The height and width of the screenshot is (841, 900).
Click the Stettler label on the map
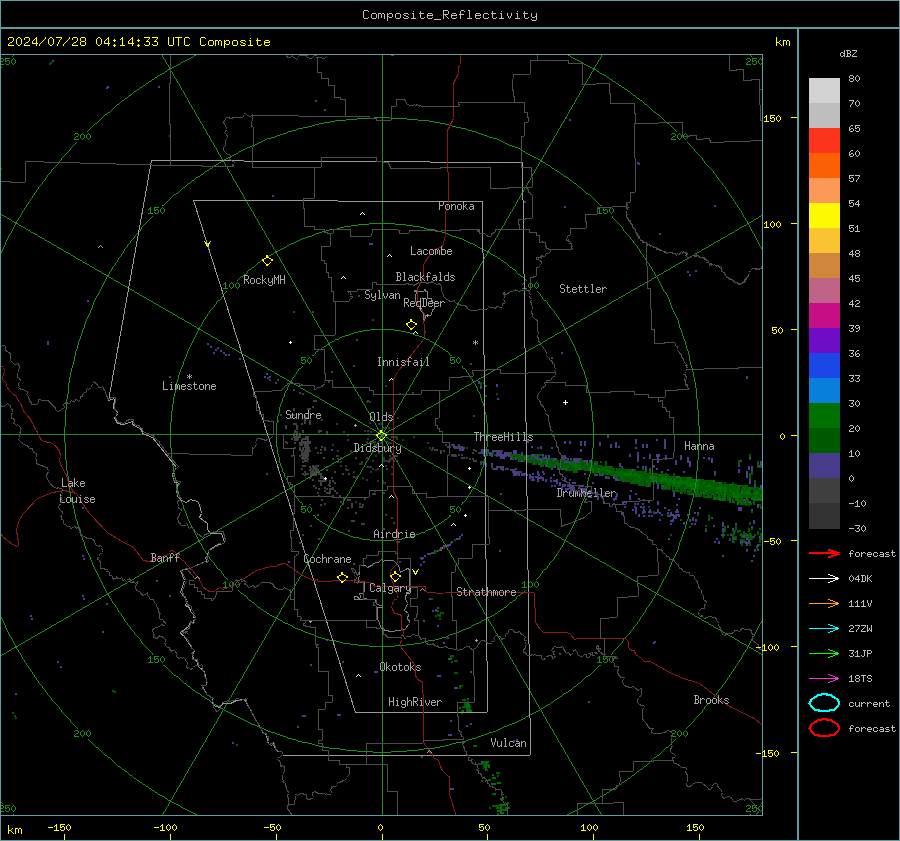[x=583, y=289]
